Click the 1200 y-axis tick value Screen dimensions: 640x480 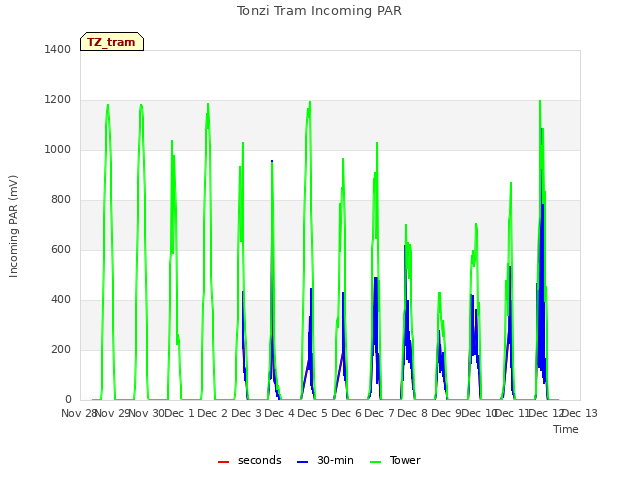58,100
